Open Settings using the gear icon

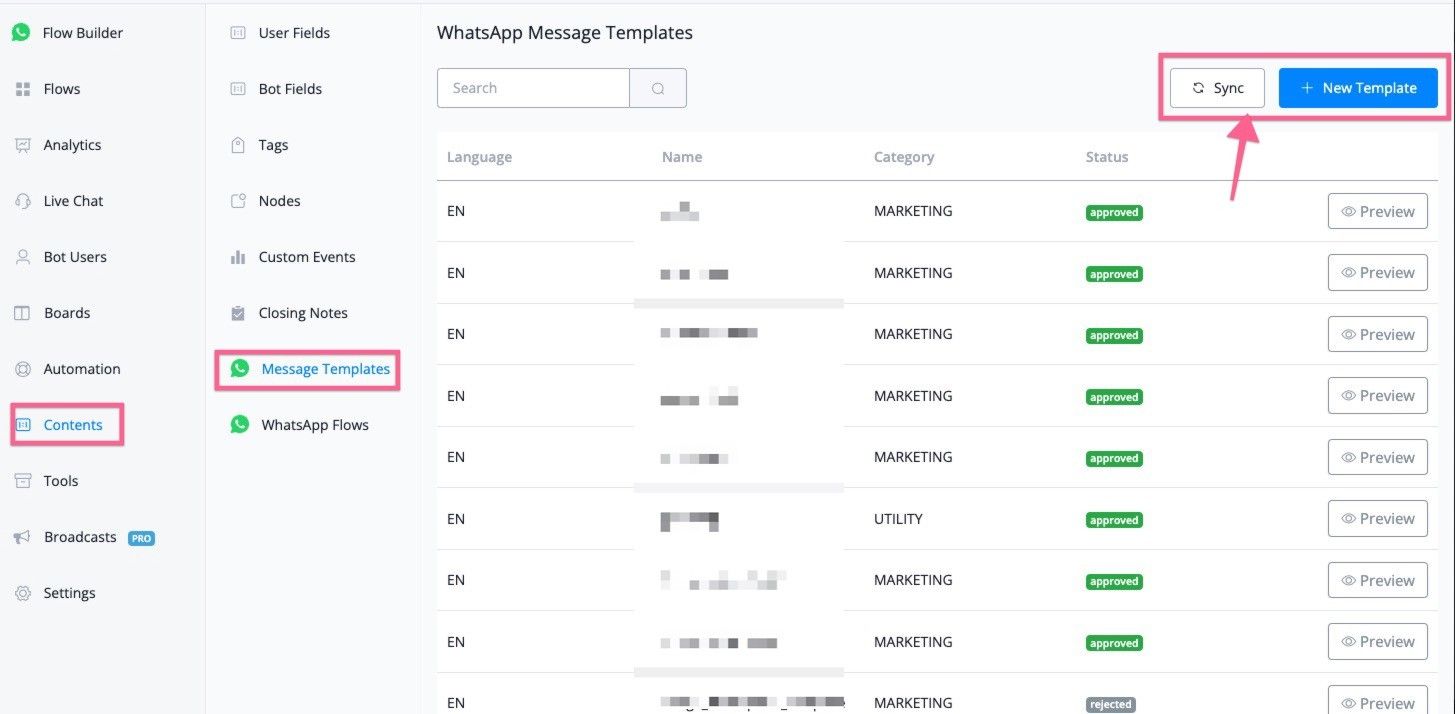pyautogui.click(x=23, y=593)
